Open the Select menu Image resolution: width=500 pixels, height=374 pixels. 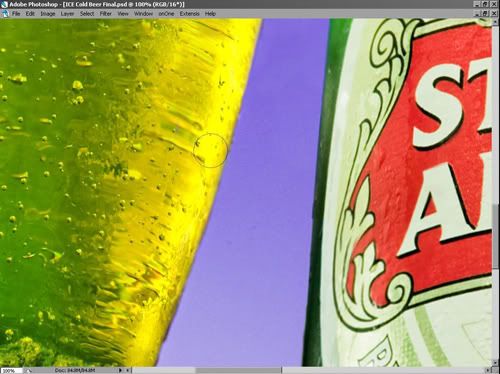pyautogui.click(x=87, y=14)
